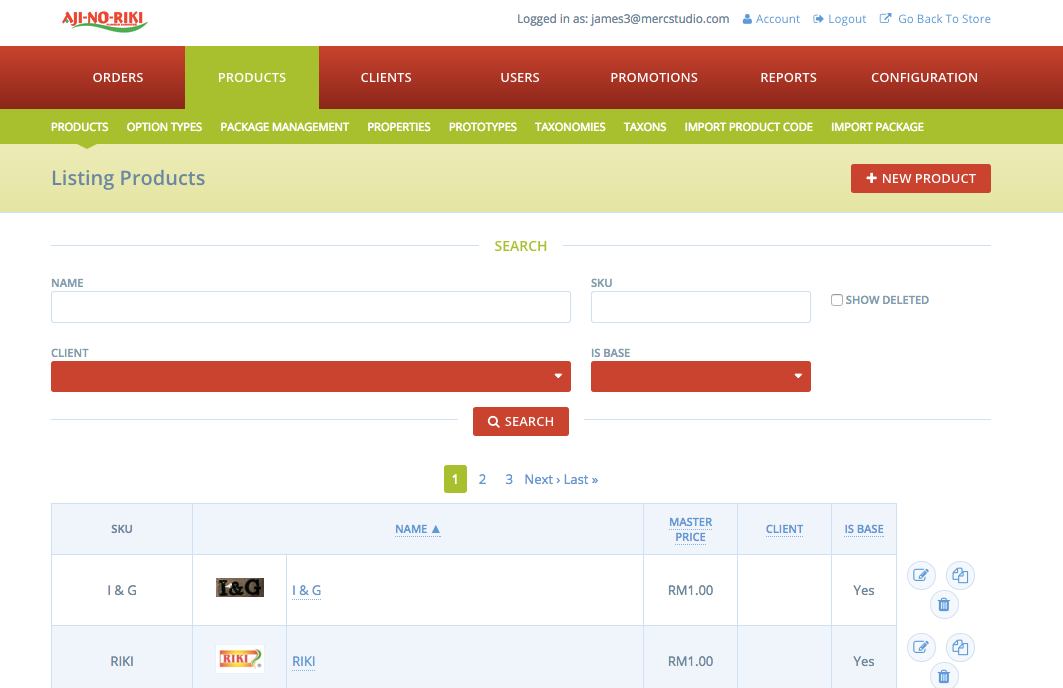Viewport: 1063px width, 688px height.
Task: Open the RIKI product thumbnail image
Action: pyautogui.click(x=240, y=660)
